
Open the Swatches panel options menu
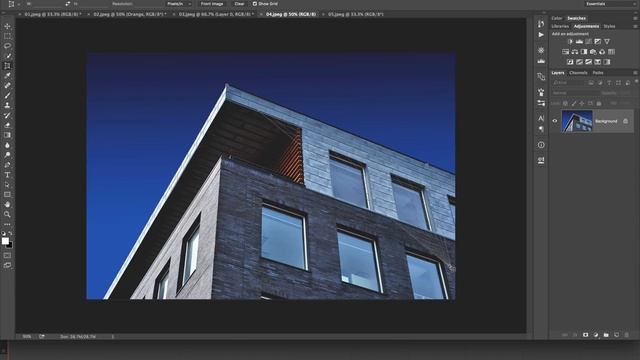pos(635,18)
